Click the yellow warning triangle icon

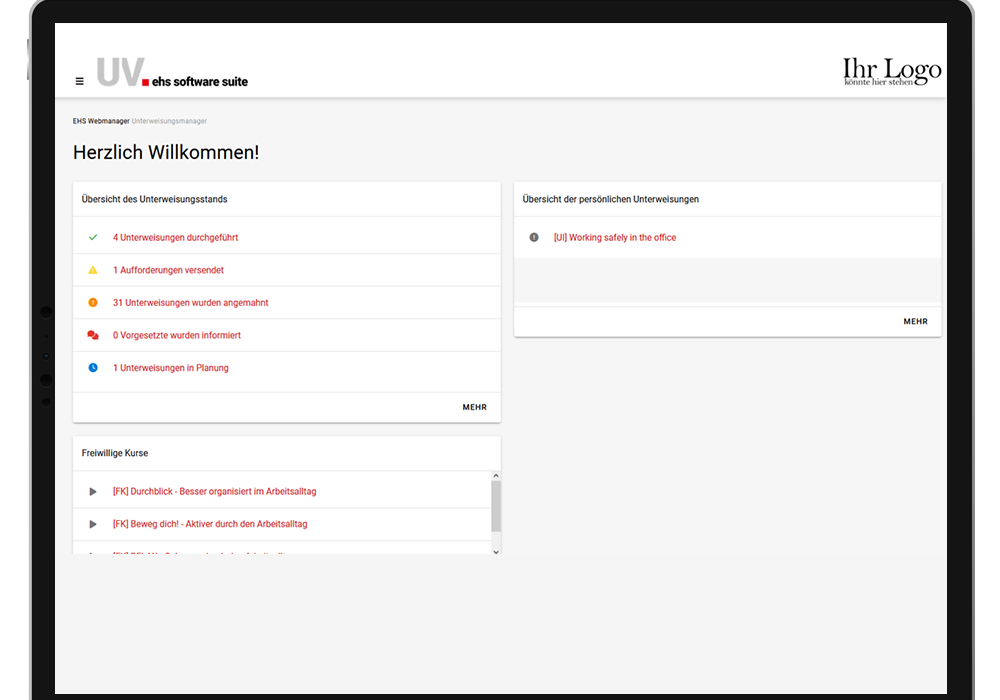coord(93,270)
